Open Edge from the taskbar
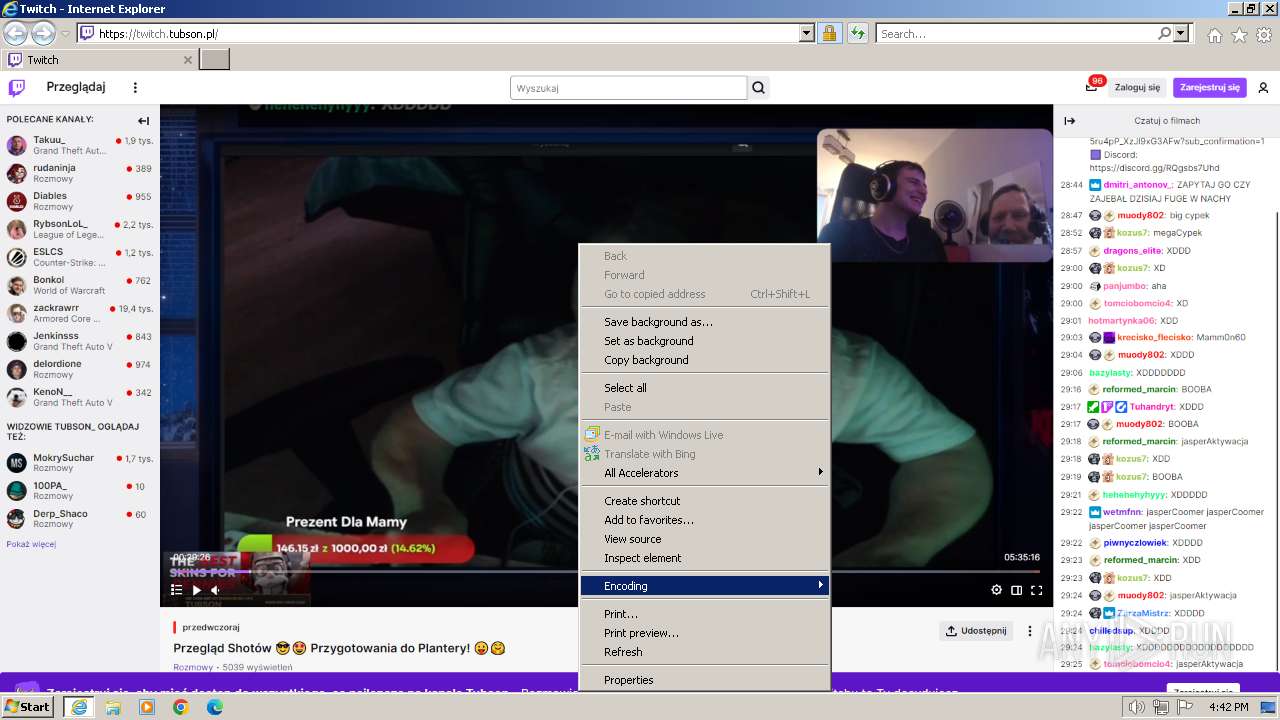 [214, 707]
